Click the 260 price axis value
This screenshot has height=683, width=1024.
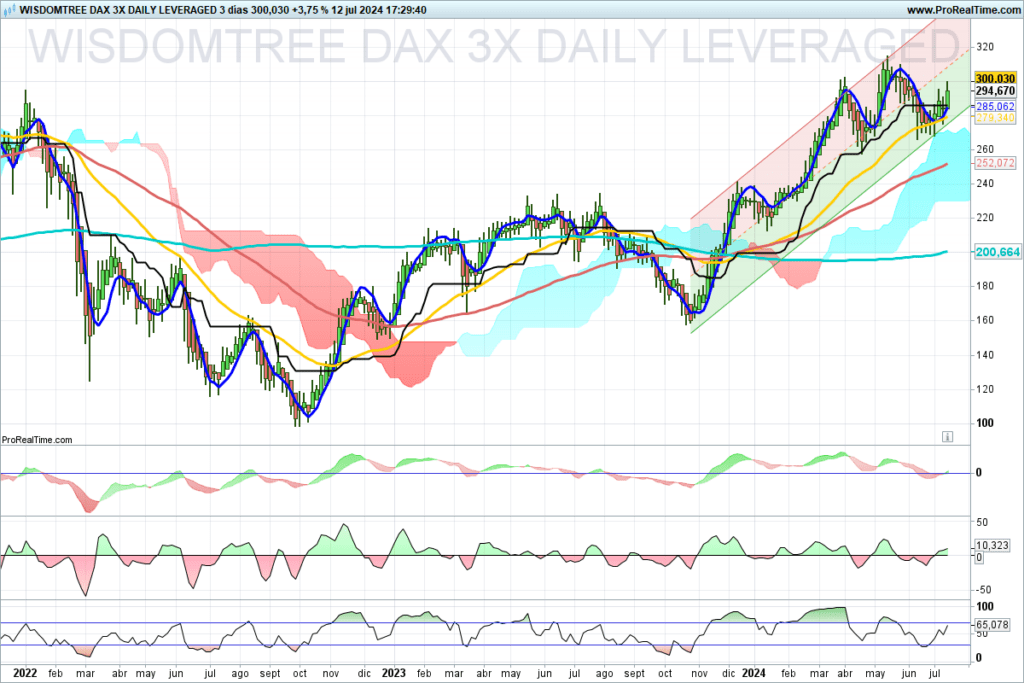(985, 150)
